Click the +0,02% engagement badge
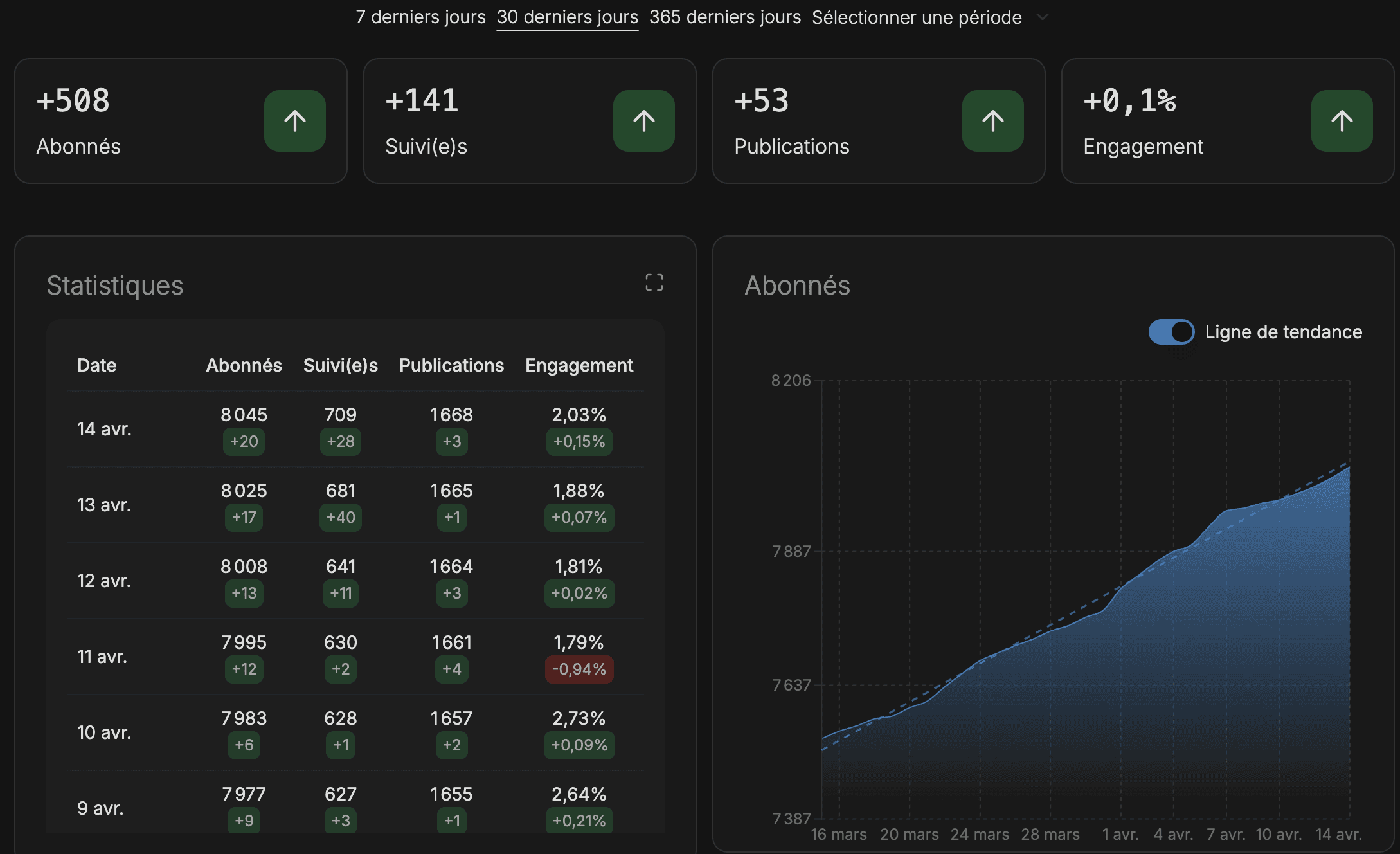 tap(579, 594)
